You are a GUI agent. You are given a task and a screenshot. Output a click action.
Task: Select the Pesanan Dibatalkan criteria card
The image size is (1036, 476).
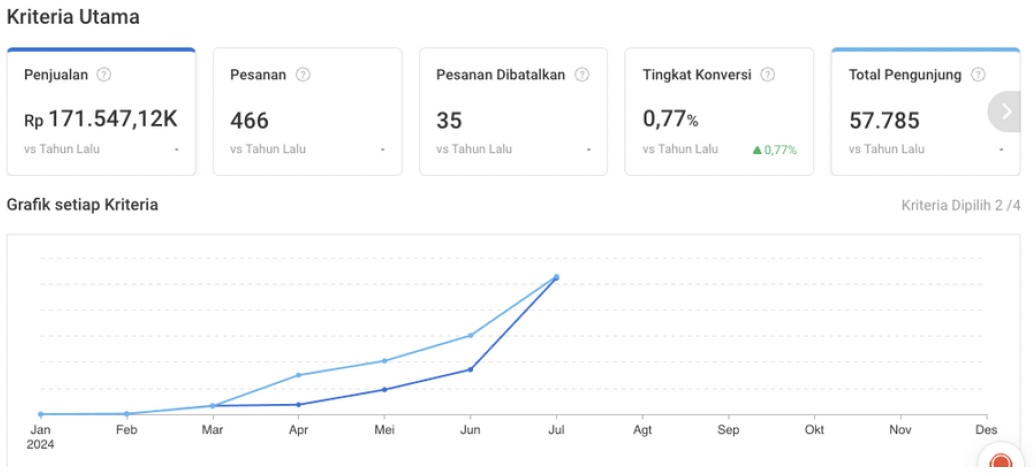click(x=513, y=111)
